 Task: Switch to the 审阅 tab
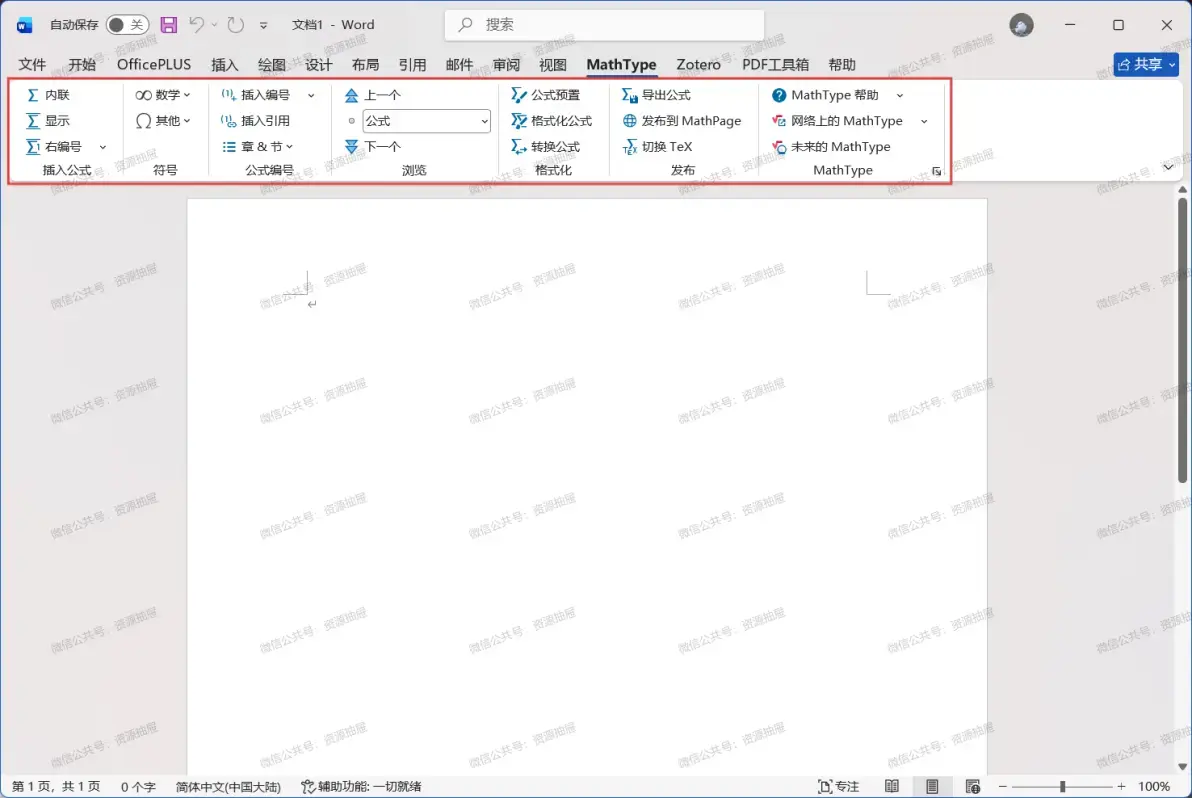pos(506,65)
